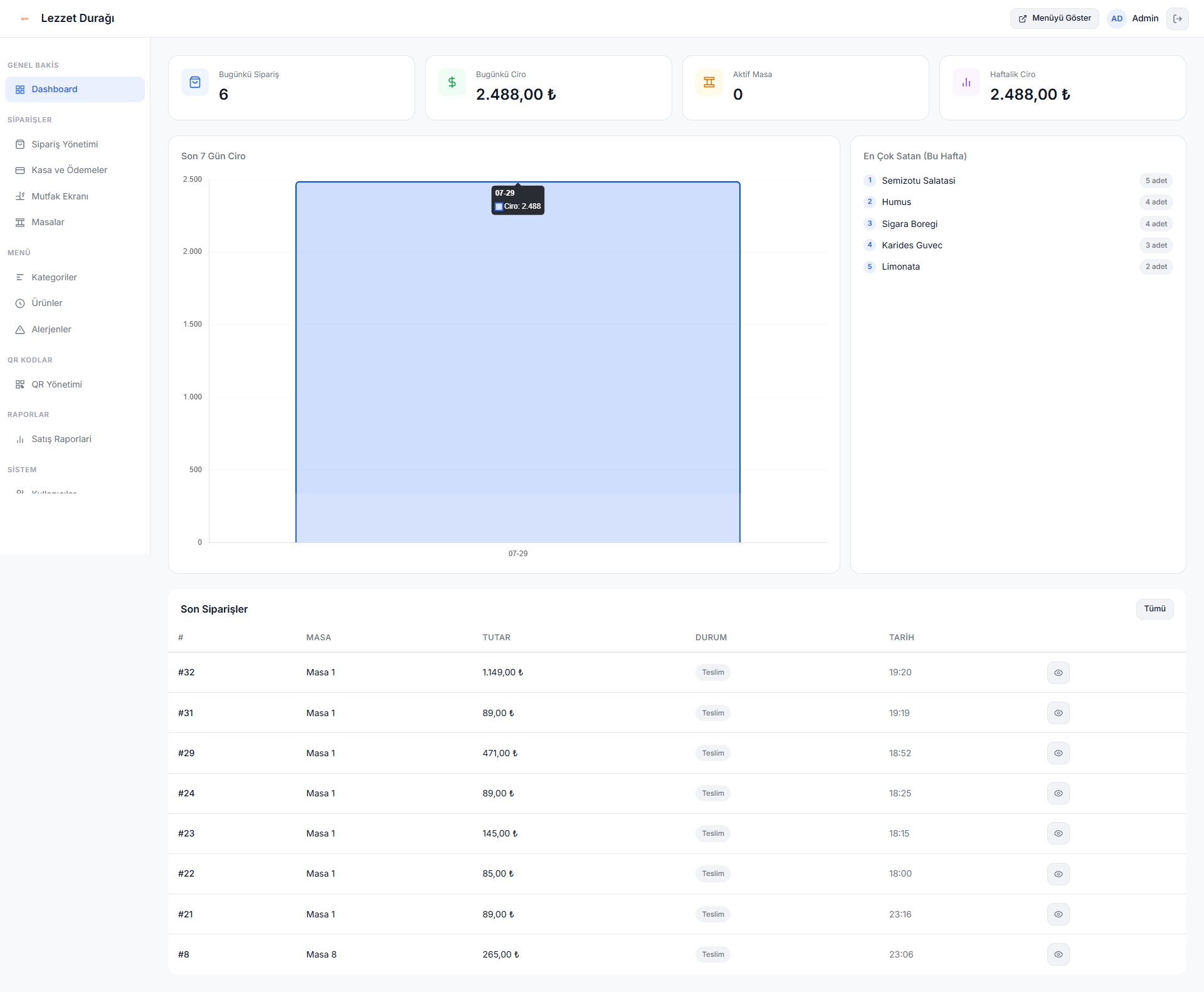The image size is (1204, 992).
Task: Click the Mutfak Ekranı sidebar icon
Action: tap(20, 196)
